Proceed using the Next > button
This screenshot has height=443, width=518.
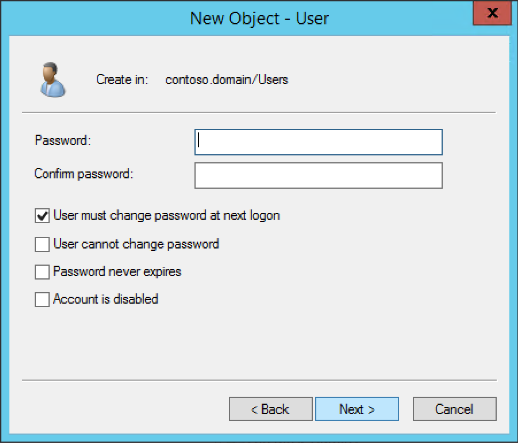point(357,409)
